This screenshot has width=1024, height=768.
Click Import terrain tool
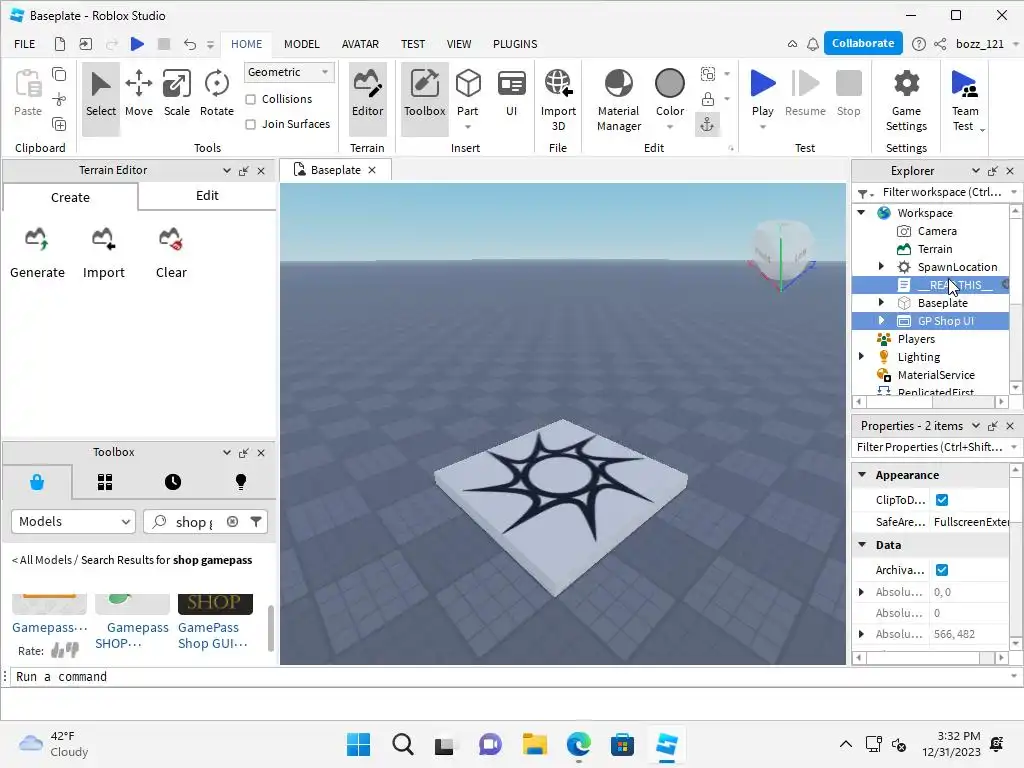click(103, 253)
